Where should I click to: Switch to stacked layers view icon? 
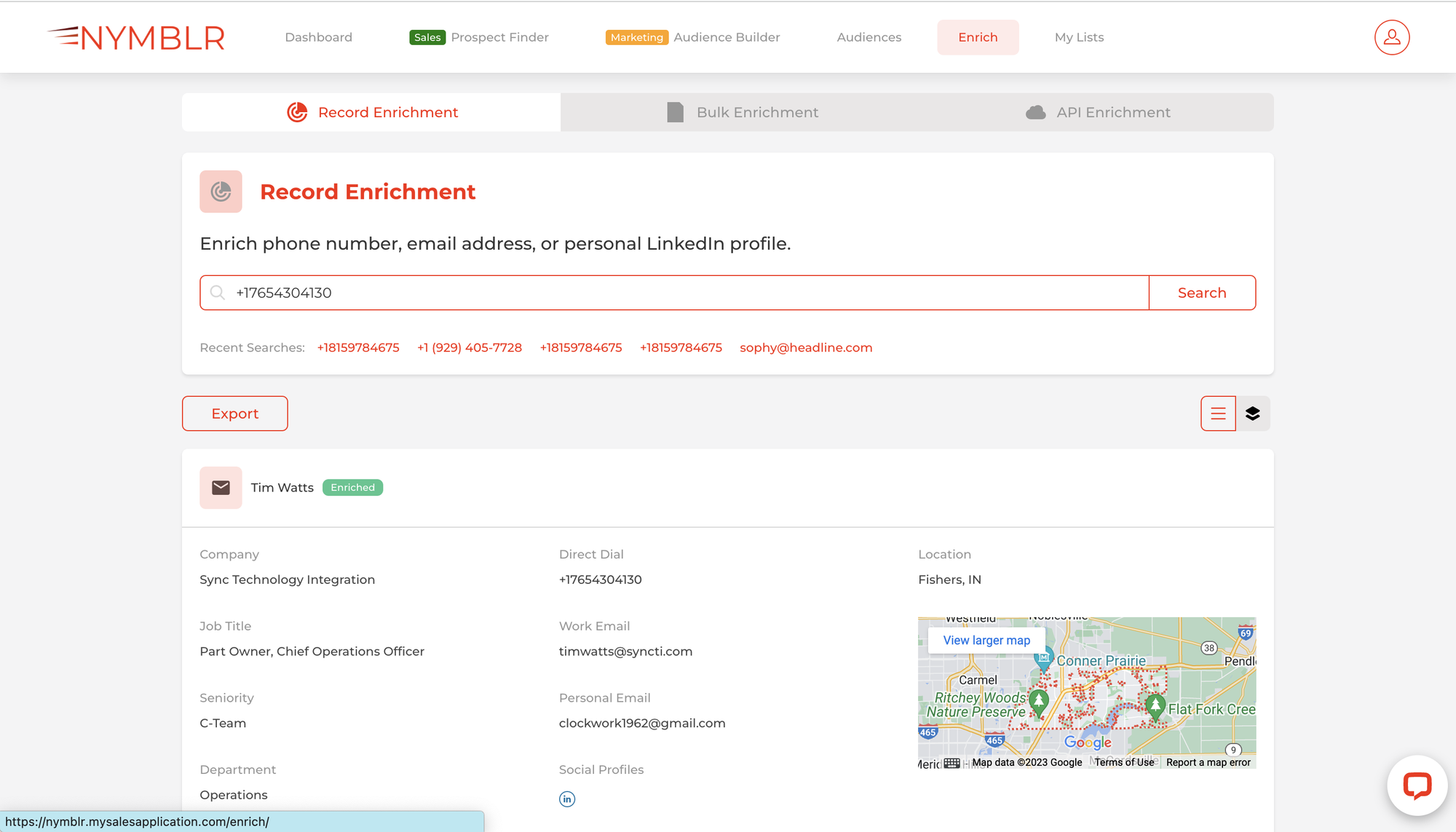1253,413
